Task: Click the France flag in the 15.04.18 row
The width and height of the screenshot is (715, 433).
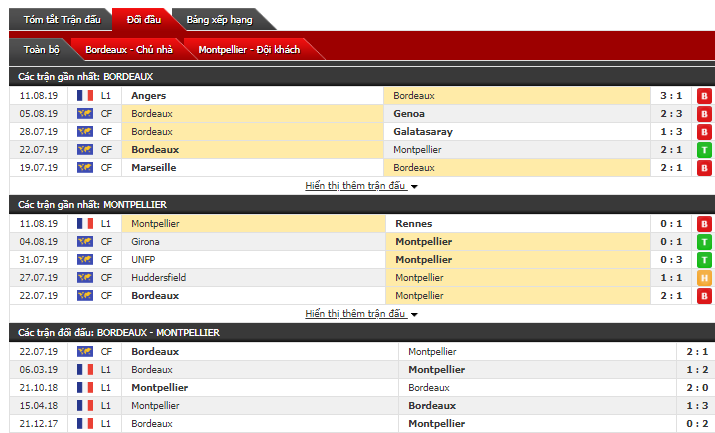Action: (x=85, y=406)
